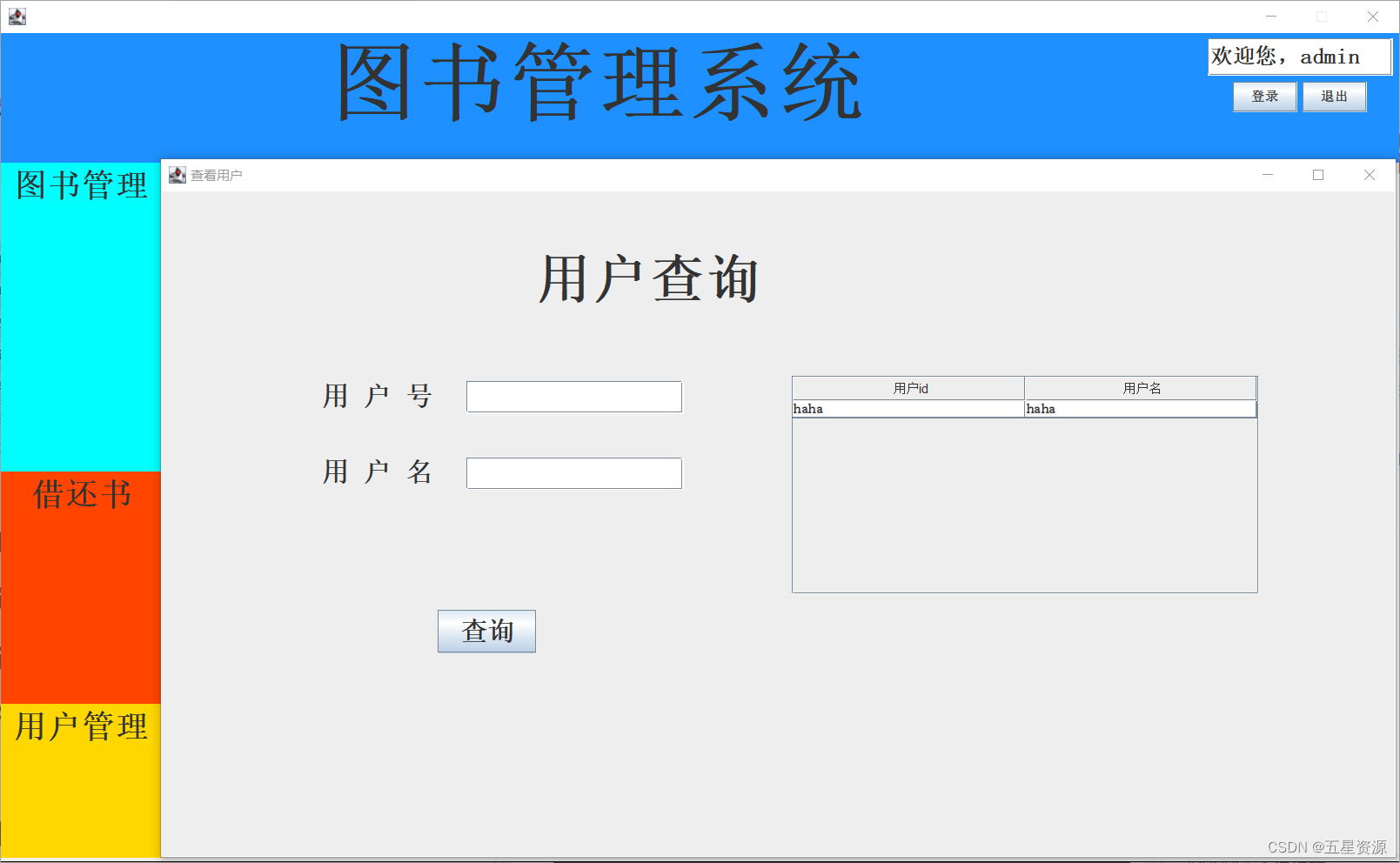
Task: Close the main library system window
Action: coord(1373,17)
